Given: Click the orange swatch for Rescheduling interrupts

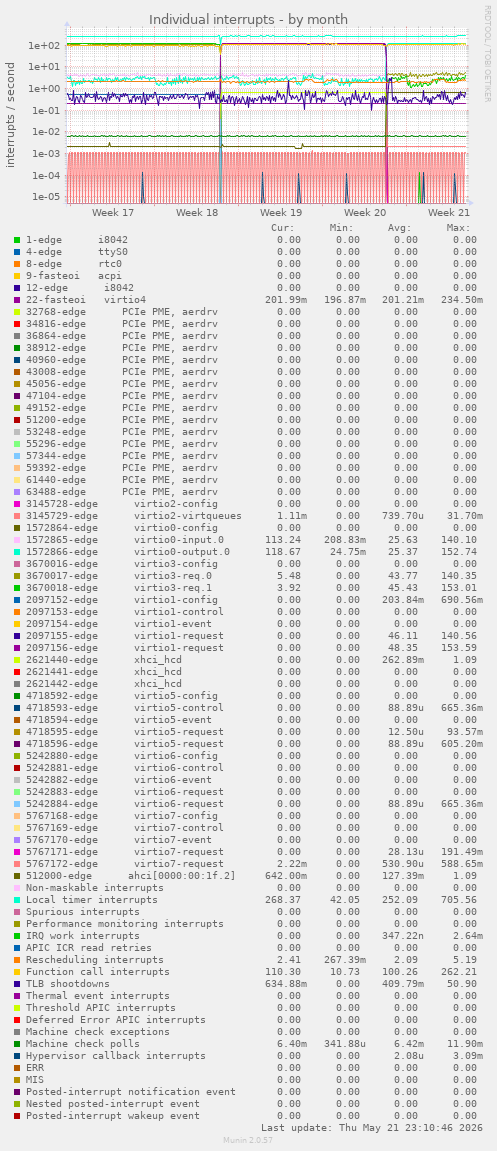Looking at the screenshot, I should pos(16,960).
